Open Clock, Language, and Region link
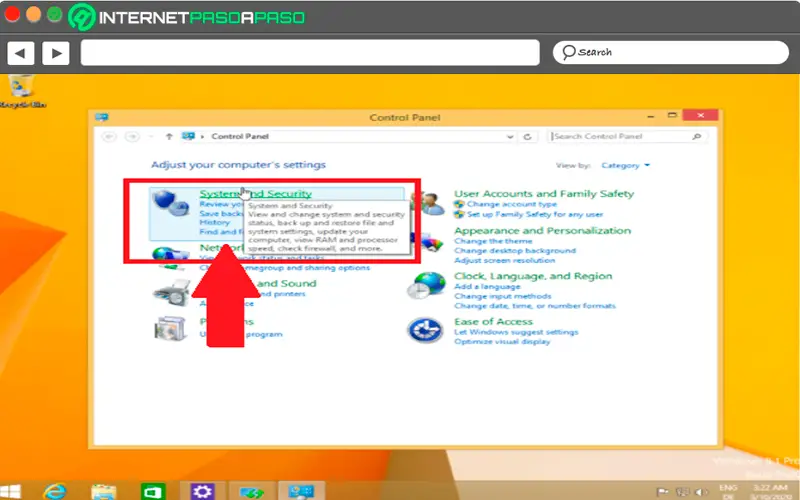800x500 pixels. tap(533, 276)
